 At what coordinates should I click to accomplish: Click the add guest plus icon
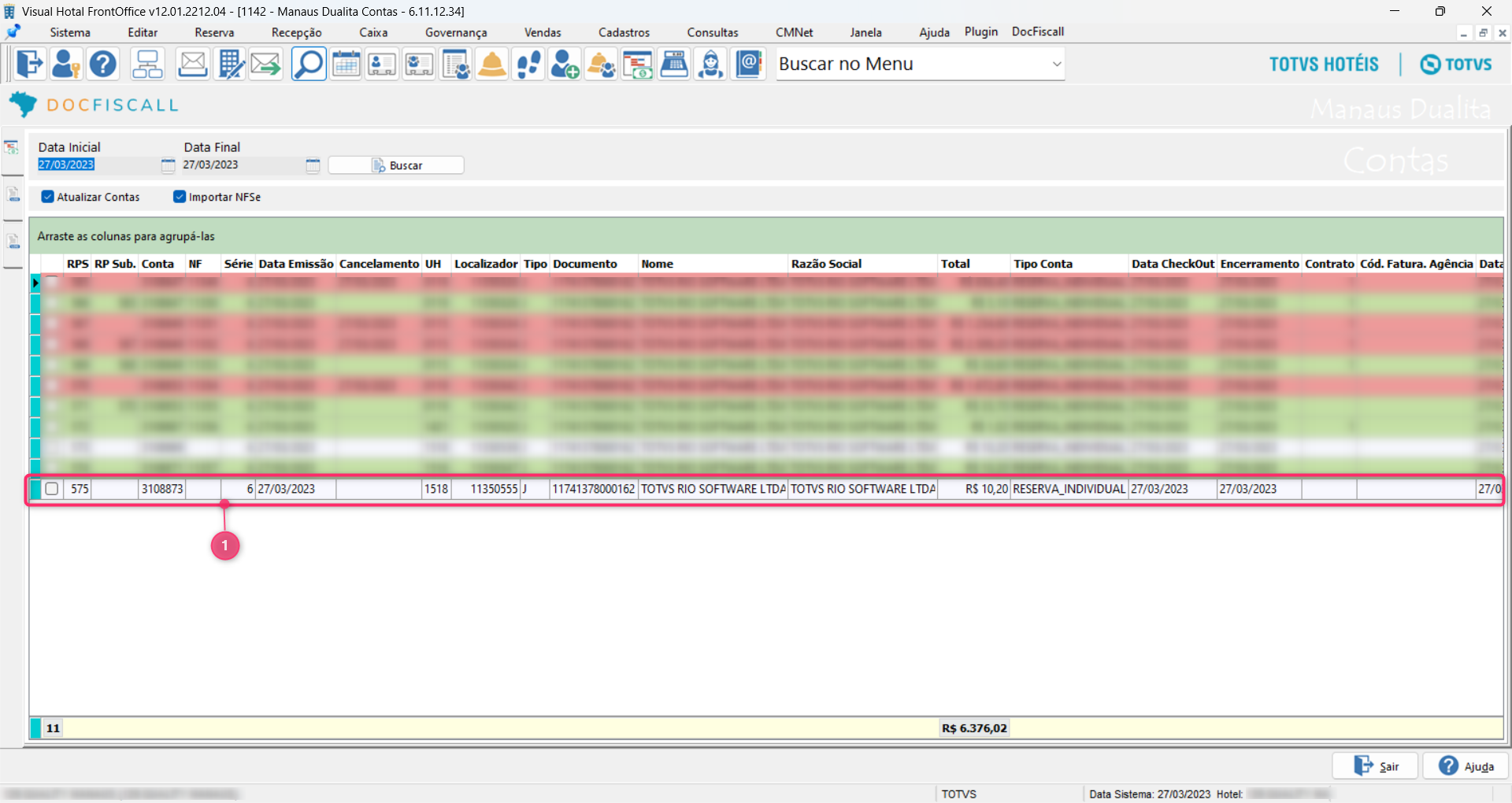pos(565,64)
